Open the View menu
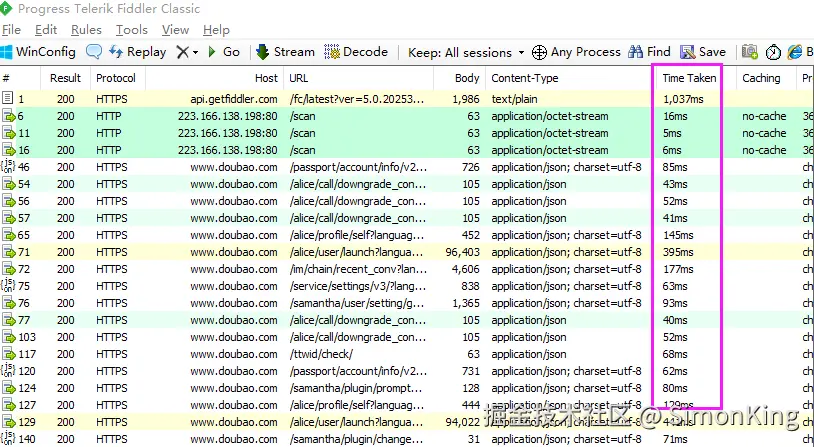 tap(175, 30)
